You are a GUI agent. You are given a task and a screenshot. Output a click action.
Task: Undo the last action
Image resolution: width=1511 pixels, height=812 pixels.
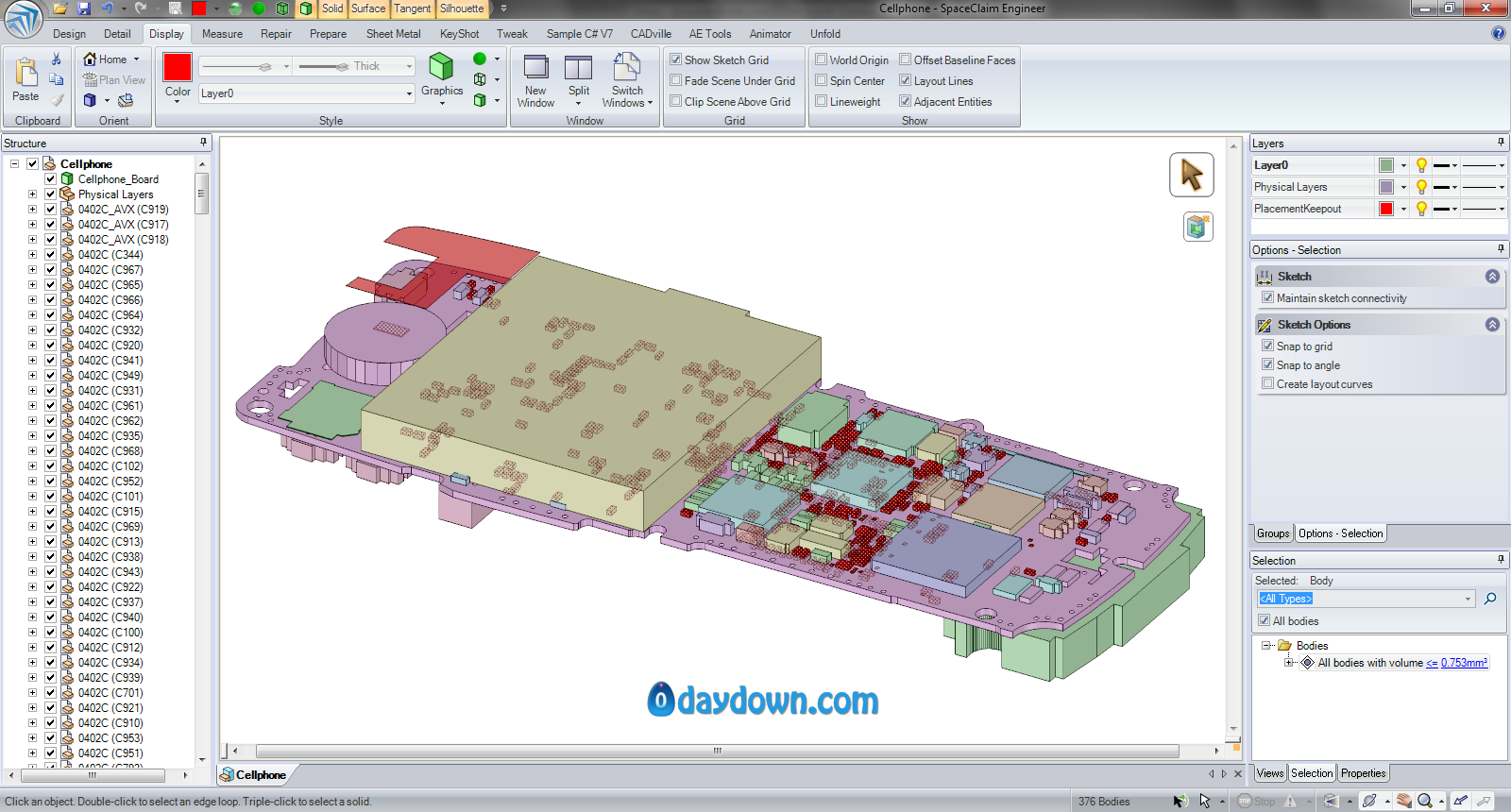(x=107, y=8)
